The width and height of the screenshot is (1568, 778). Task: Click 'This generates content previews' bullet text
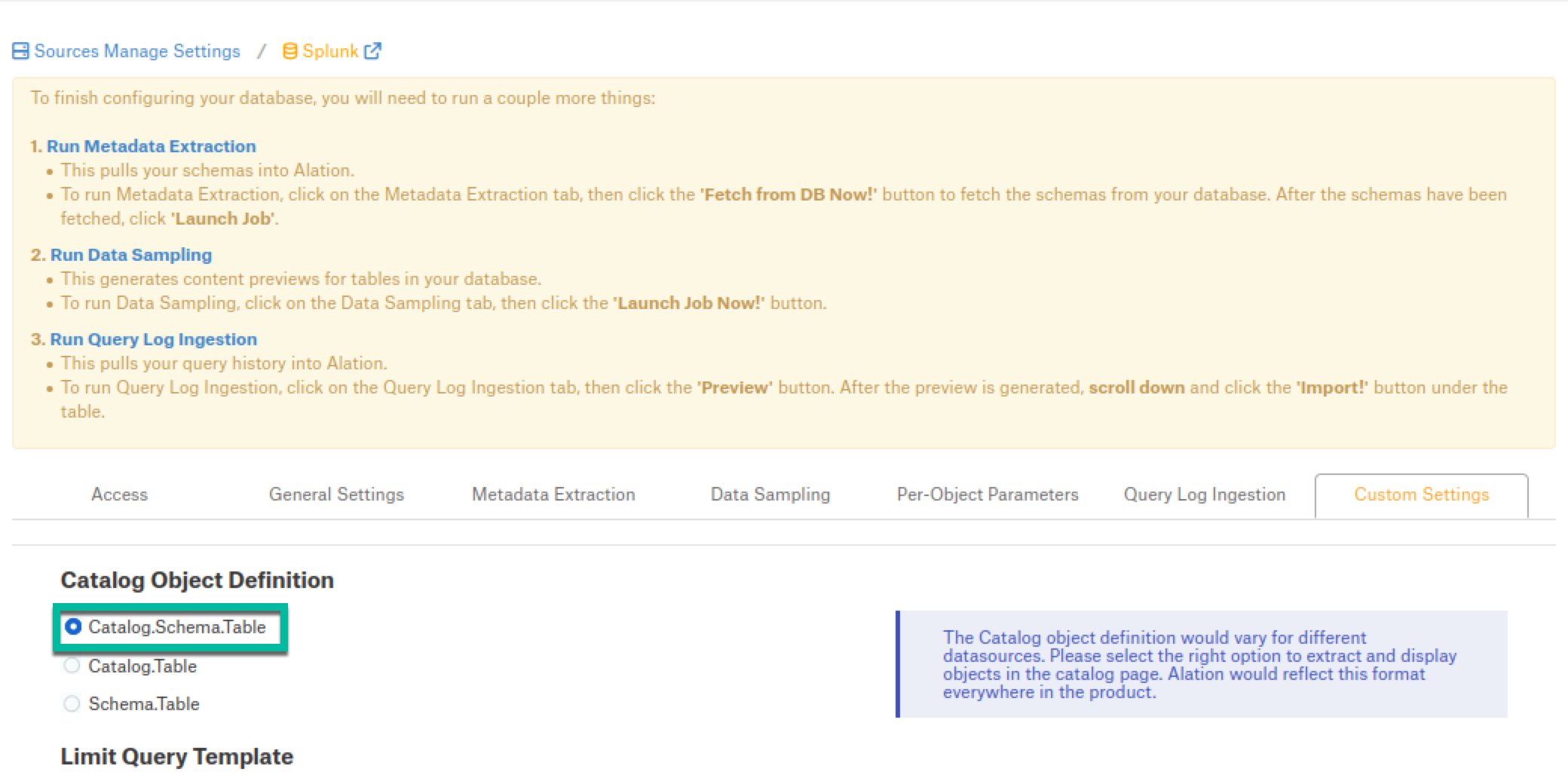(x=301, y=279)
